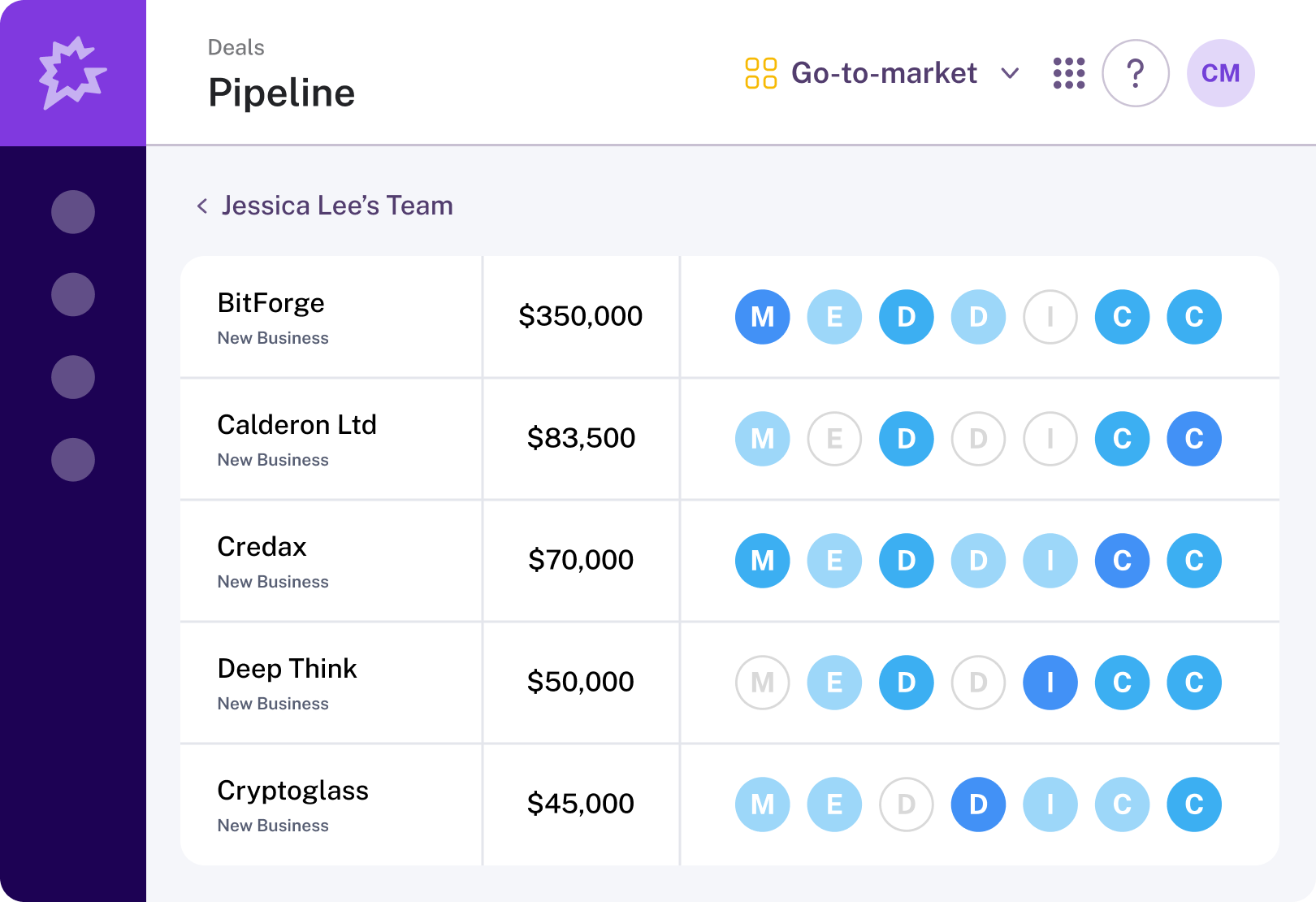Toggle the empty I indicator for BitForge
The height and width of the screenshot is (902, 1316).
pos(1050,317)
